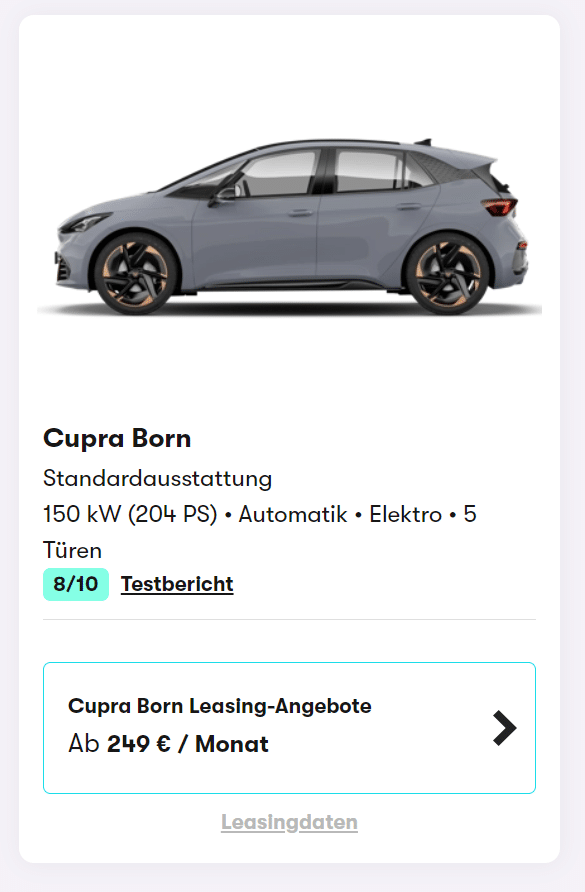Click the Standardausstattung label
This screenshot has height=892, width=585.
tap(158, 478)
